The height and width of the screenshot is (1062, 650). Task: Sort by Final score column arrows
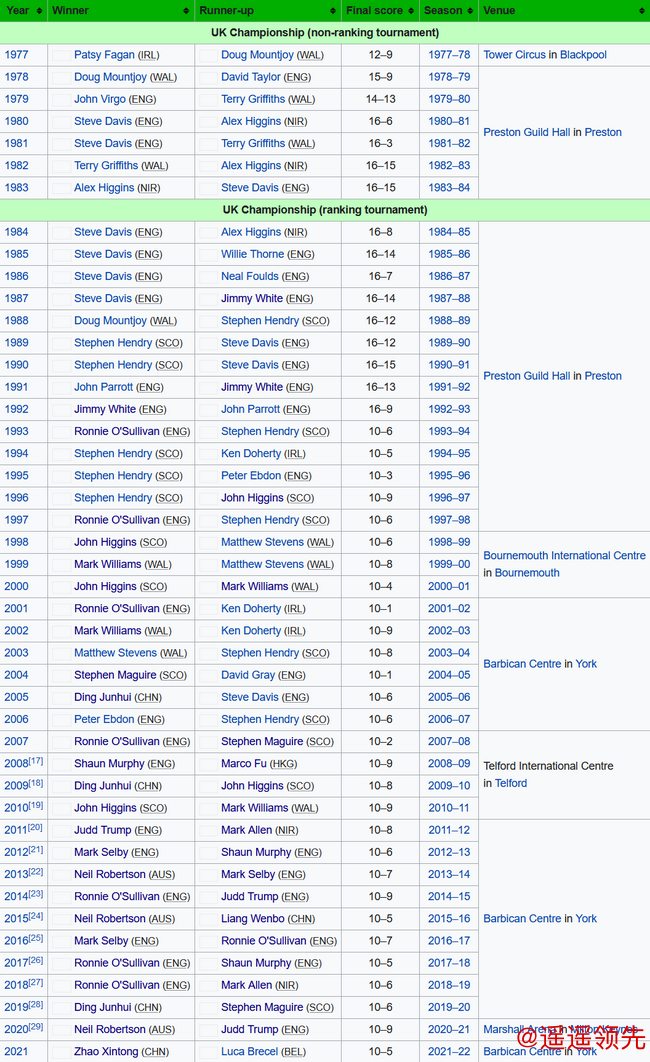411,11
